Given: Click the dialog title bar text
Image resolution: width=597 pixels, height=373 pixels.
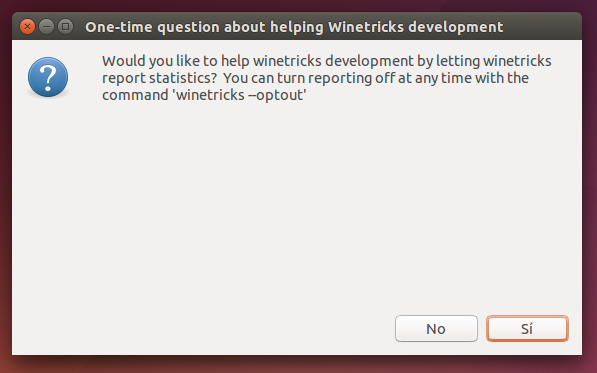Looking at the screenshot, I should (294, 27).
